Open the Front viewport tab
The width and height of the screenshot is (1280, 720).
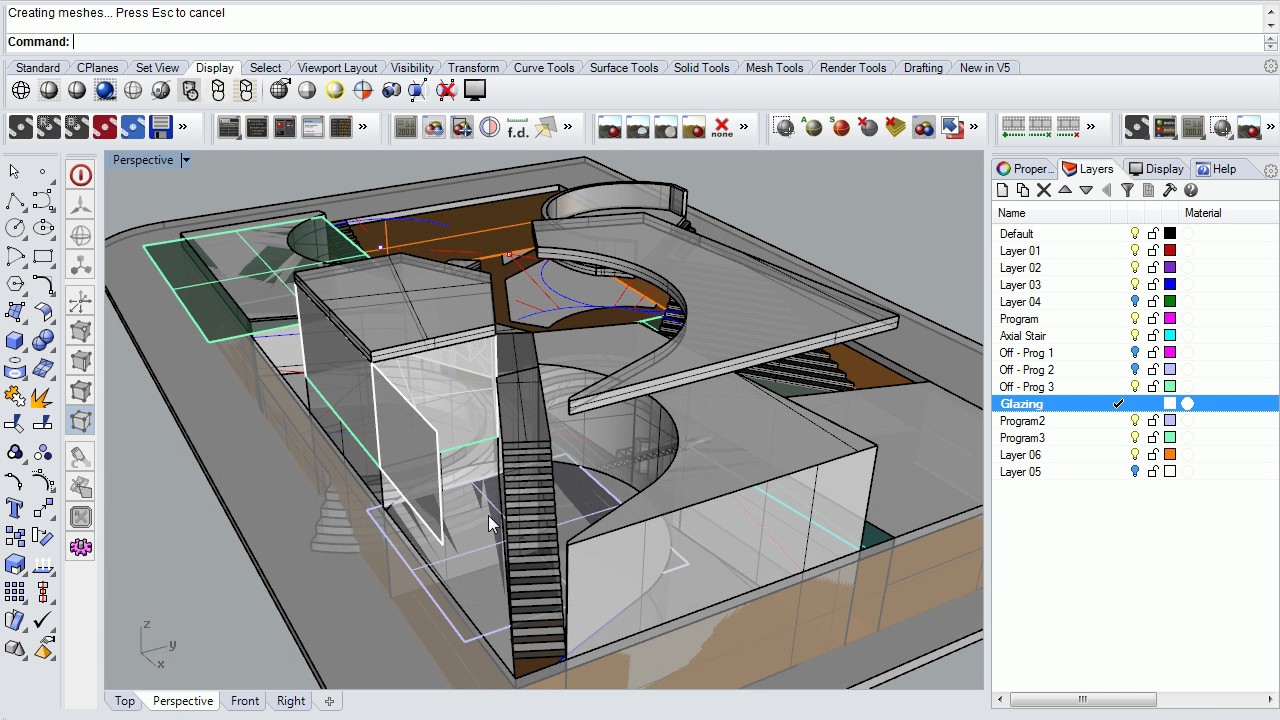(245, 701)
